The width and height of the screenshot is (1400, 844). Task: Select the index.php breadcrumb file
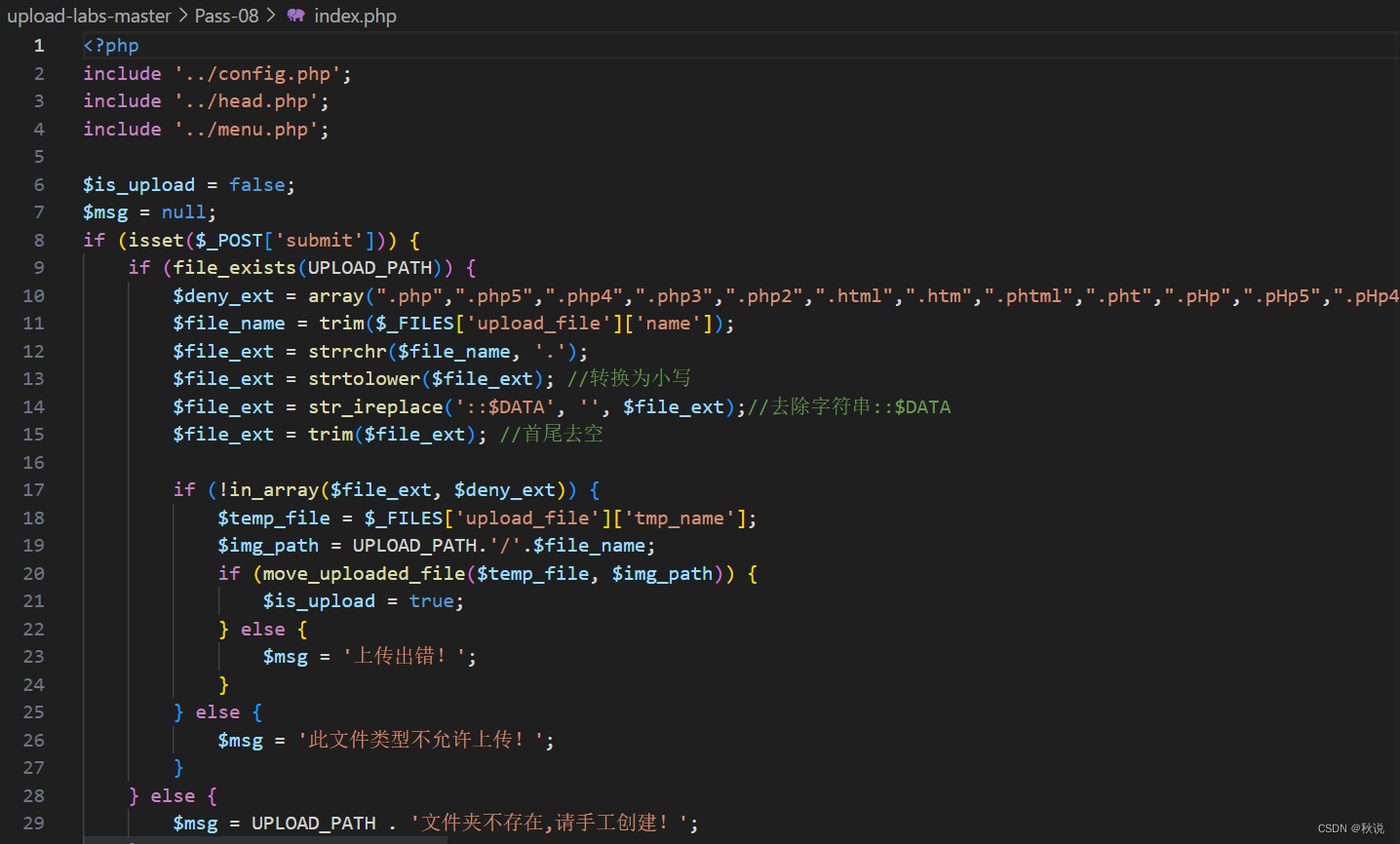click(x=355, y=16)
